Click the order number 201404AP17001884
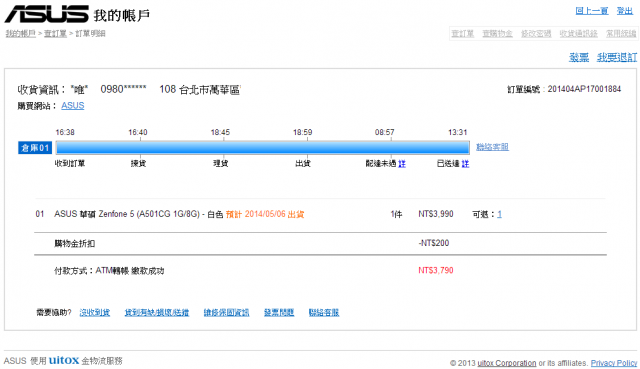 [x=584, y=89]
